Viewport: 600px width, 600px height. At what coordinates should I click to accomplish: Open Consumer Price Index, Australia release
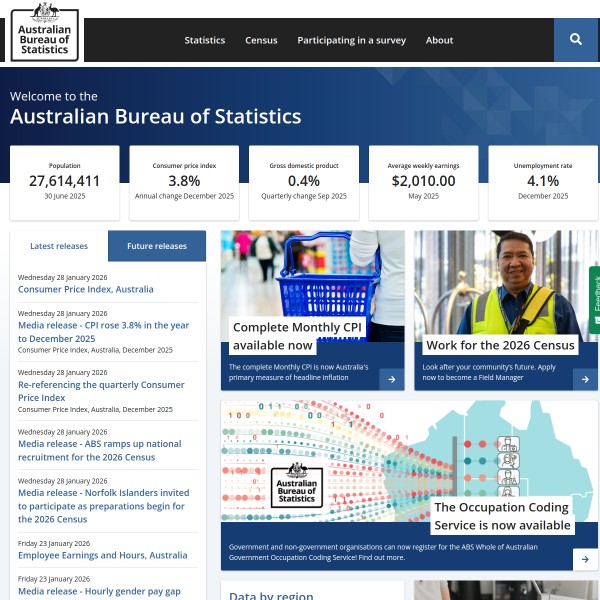coord(86,290)
